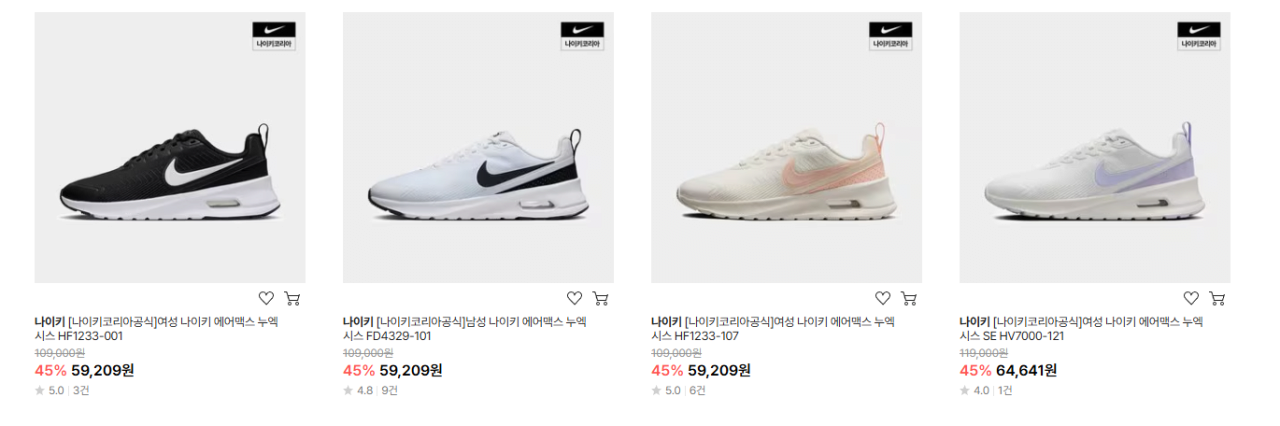Viewport: 1280px width, 426px height.
Task: Add FD4329-101 shoe to shopping cart
Action: pyautogui.click(x=600, y=298)
